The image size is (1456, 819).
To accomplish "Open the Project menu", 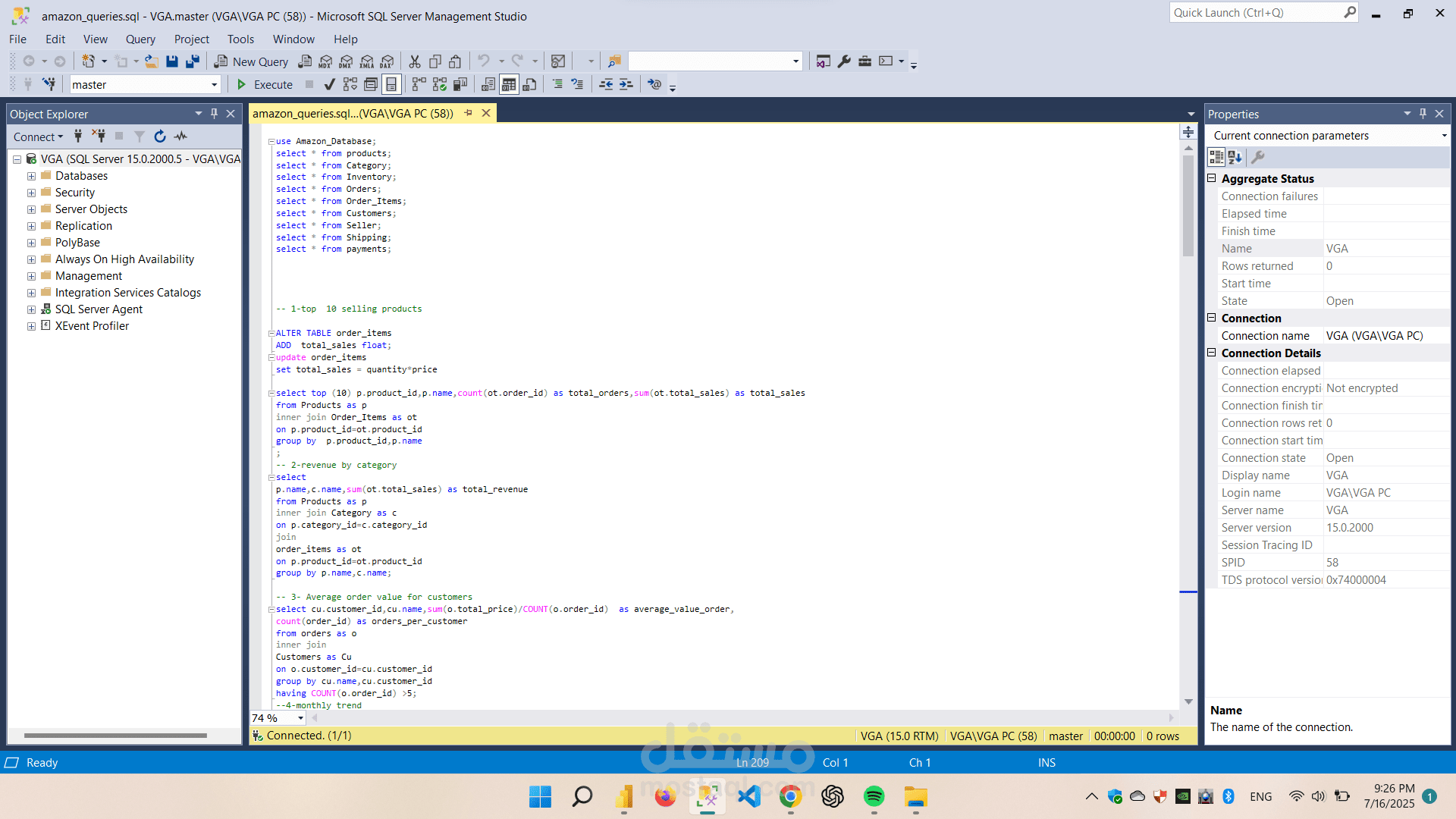I will coord(191,39).
